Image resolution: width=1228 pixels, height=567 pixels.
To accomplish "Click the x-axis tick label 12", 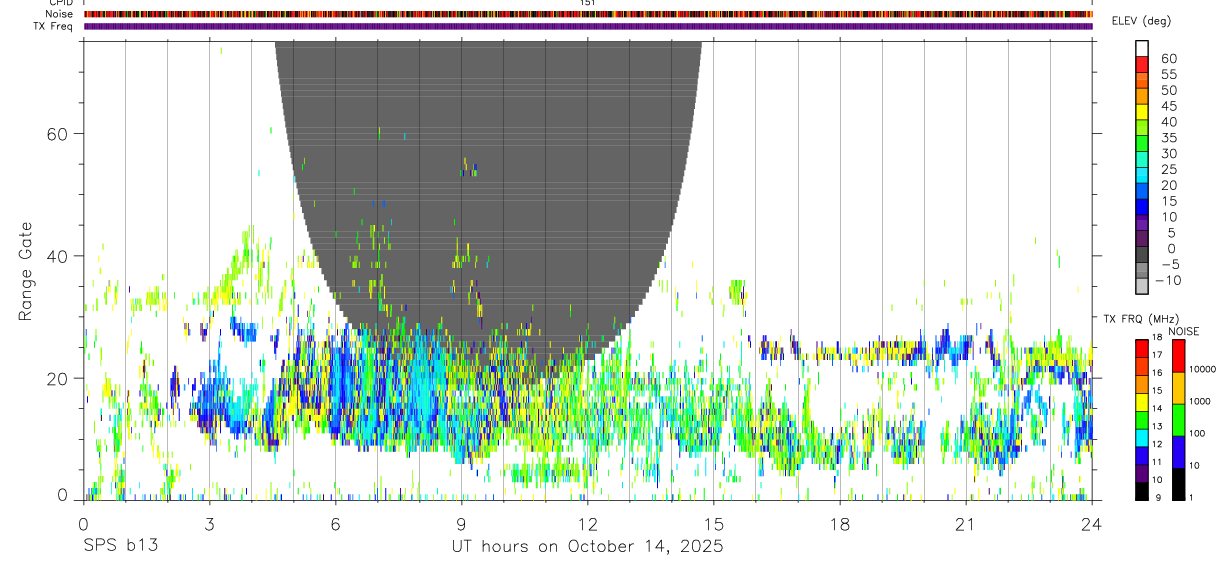I will tap(588, 523).
